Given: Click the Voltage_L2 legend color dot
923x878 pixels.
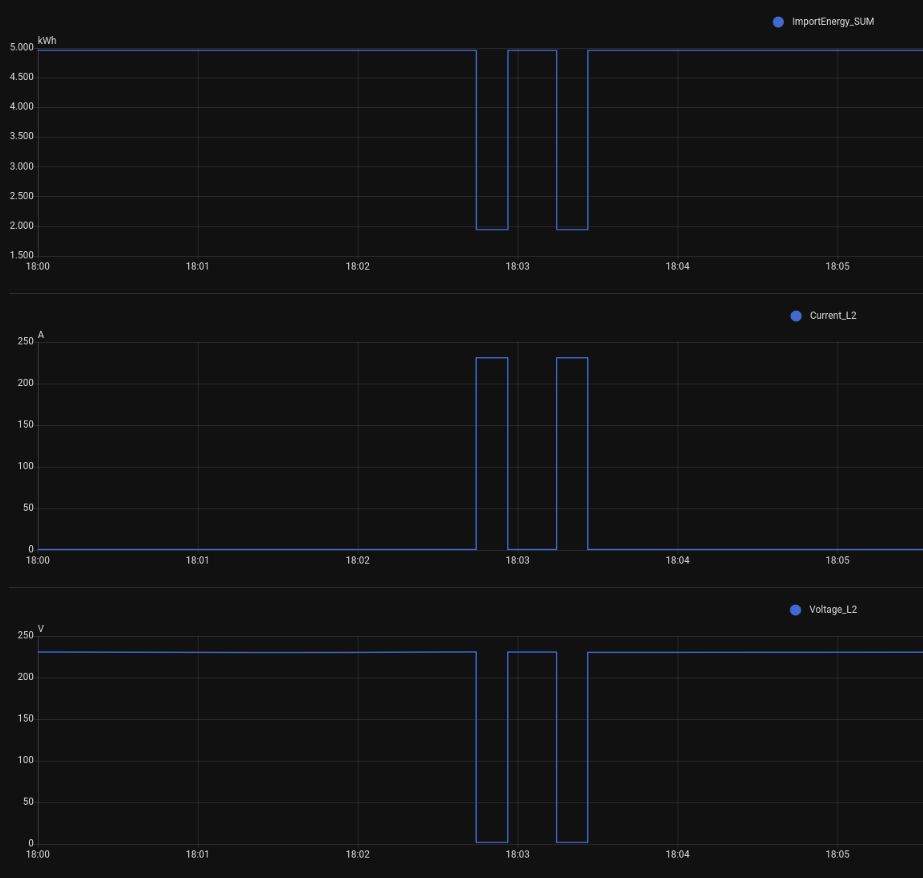Looking at the screenshot, I should pyautogui.click(x=796, y=610).
